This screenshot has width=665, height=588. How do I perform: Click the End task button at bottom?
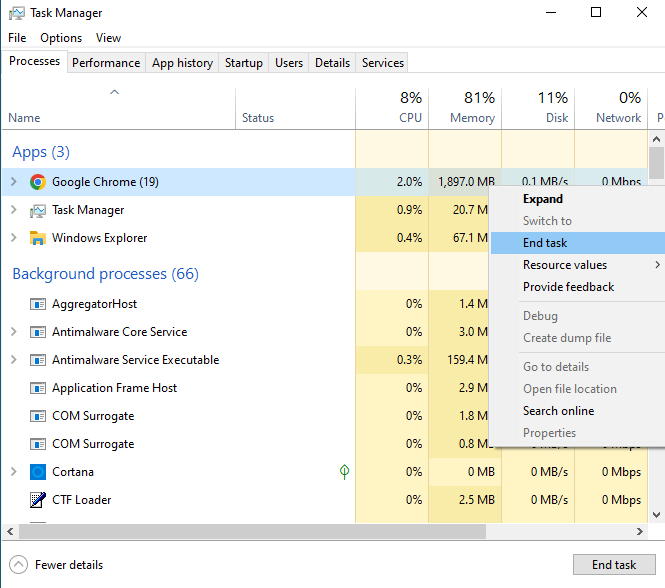click(614, 565)
